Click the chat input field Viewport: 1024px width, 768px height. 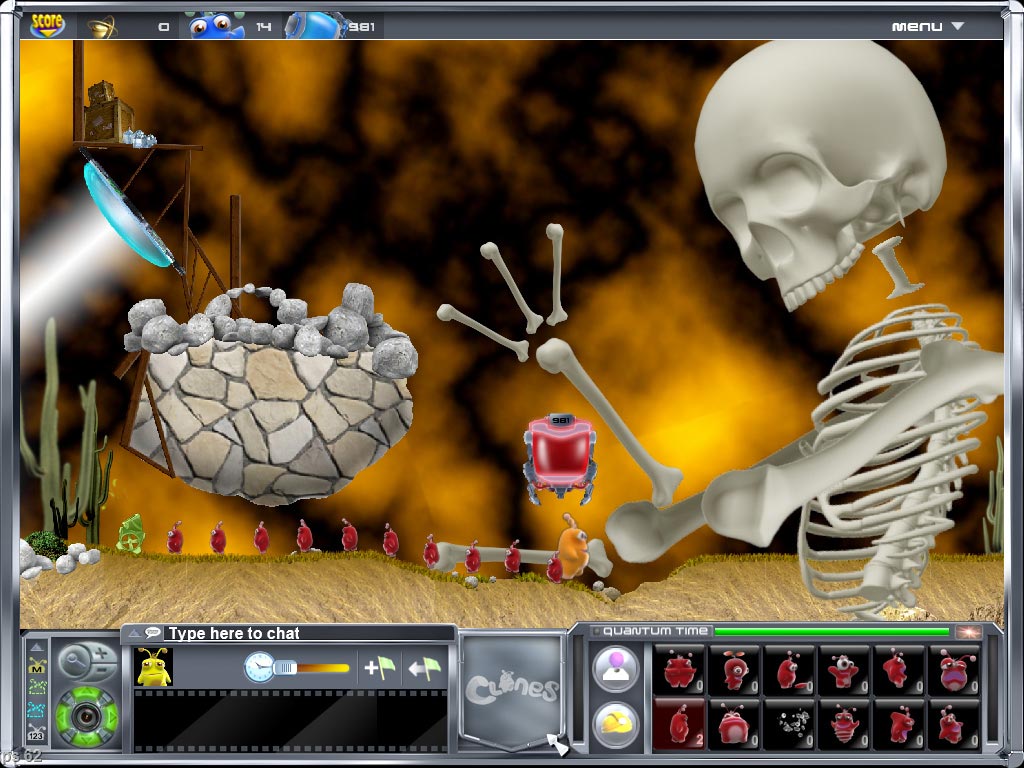(x=300, y=633)
